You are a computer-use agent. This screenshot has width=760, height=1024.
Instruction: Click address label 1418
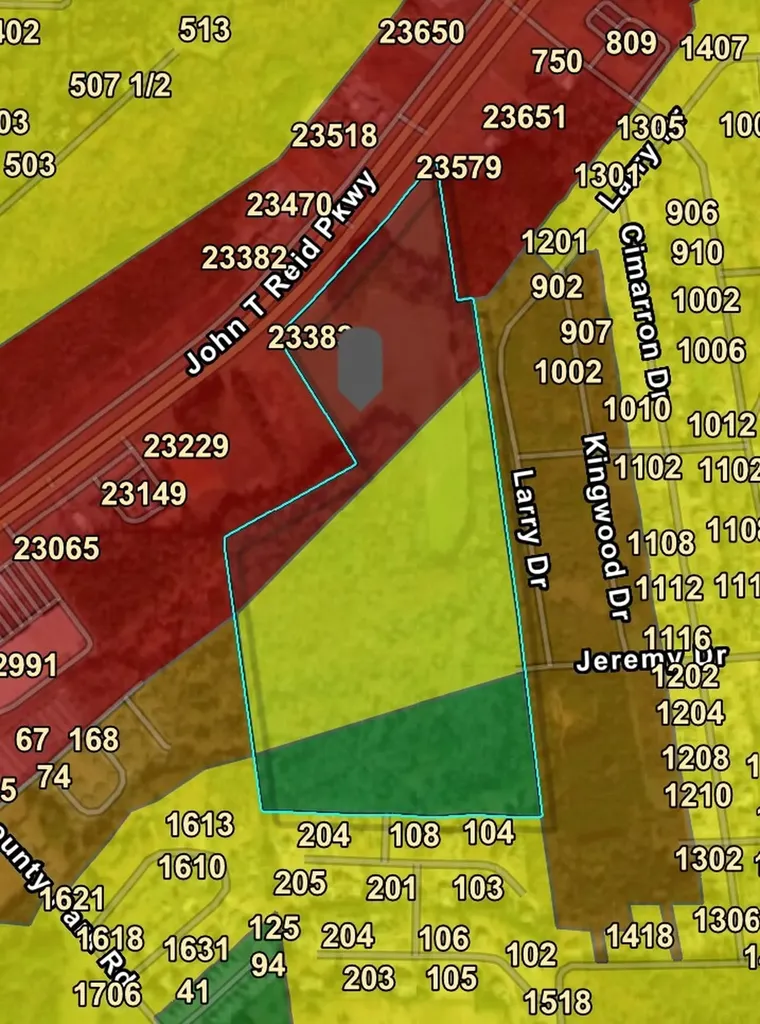click(639, 936)
